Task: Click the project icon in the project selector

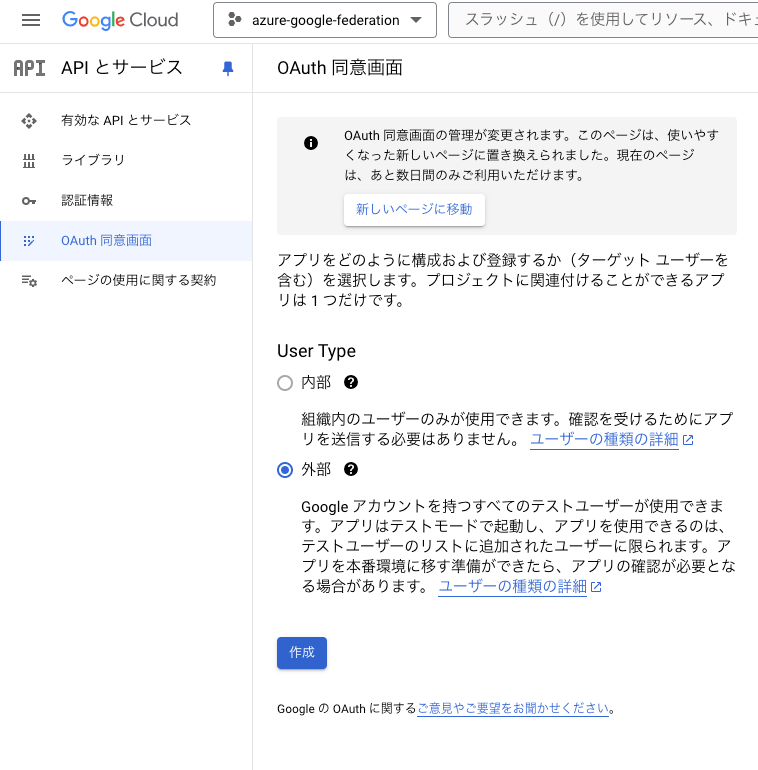Action: click(x=235, y=20)
